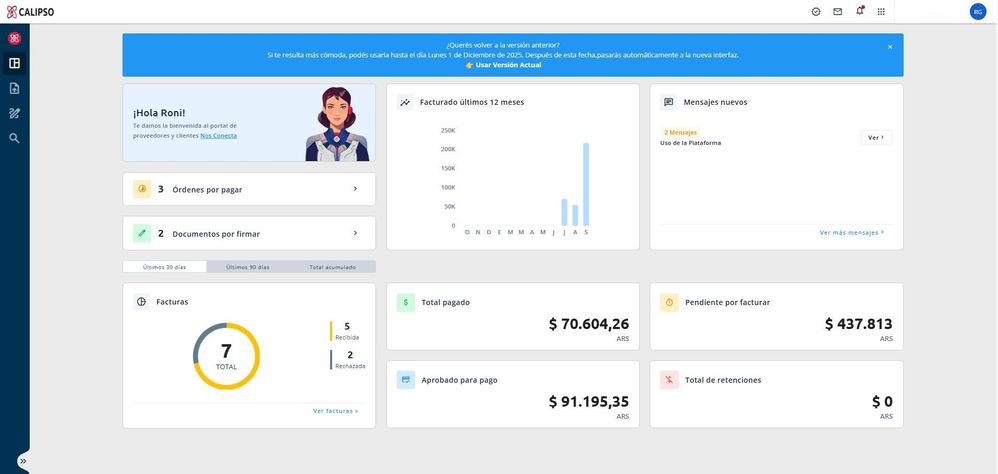
Task: Click the August bar in the chart
Action: (x=575, y=216)
